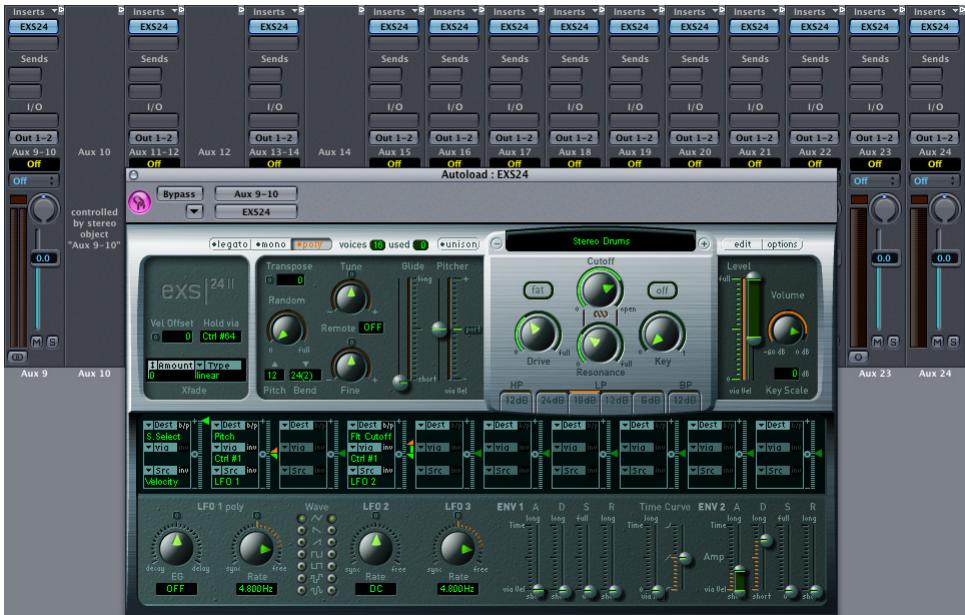Click the LFO 1 EG knob

tap(176, 548)
